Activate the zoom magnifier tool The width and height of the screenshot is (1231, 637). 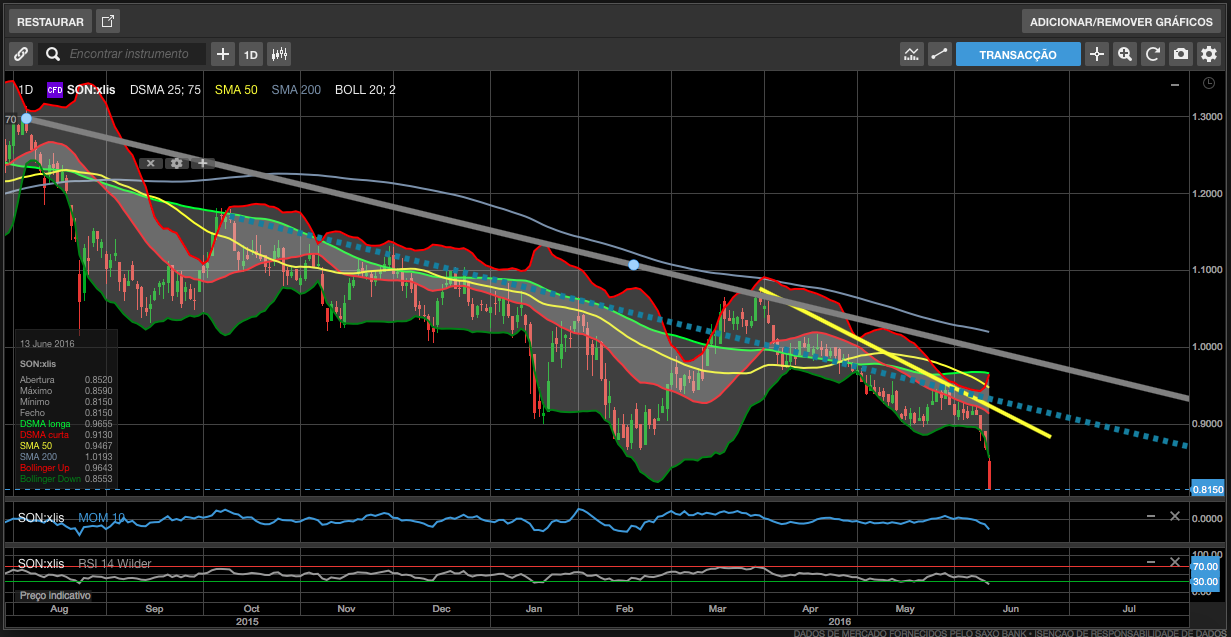pyautogui.click(x=1125, y=54)
